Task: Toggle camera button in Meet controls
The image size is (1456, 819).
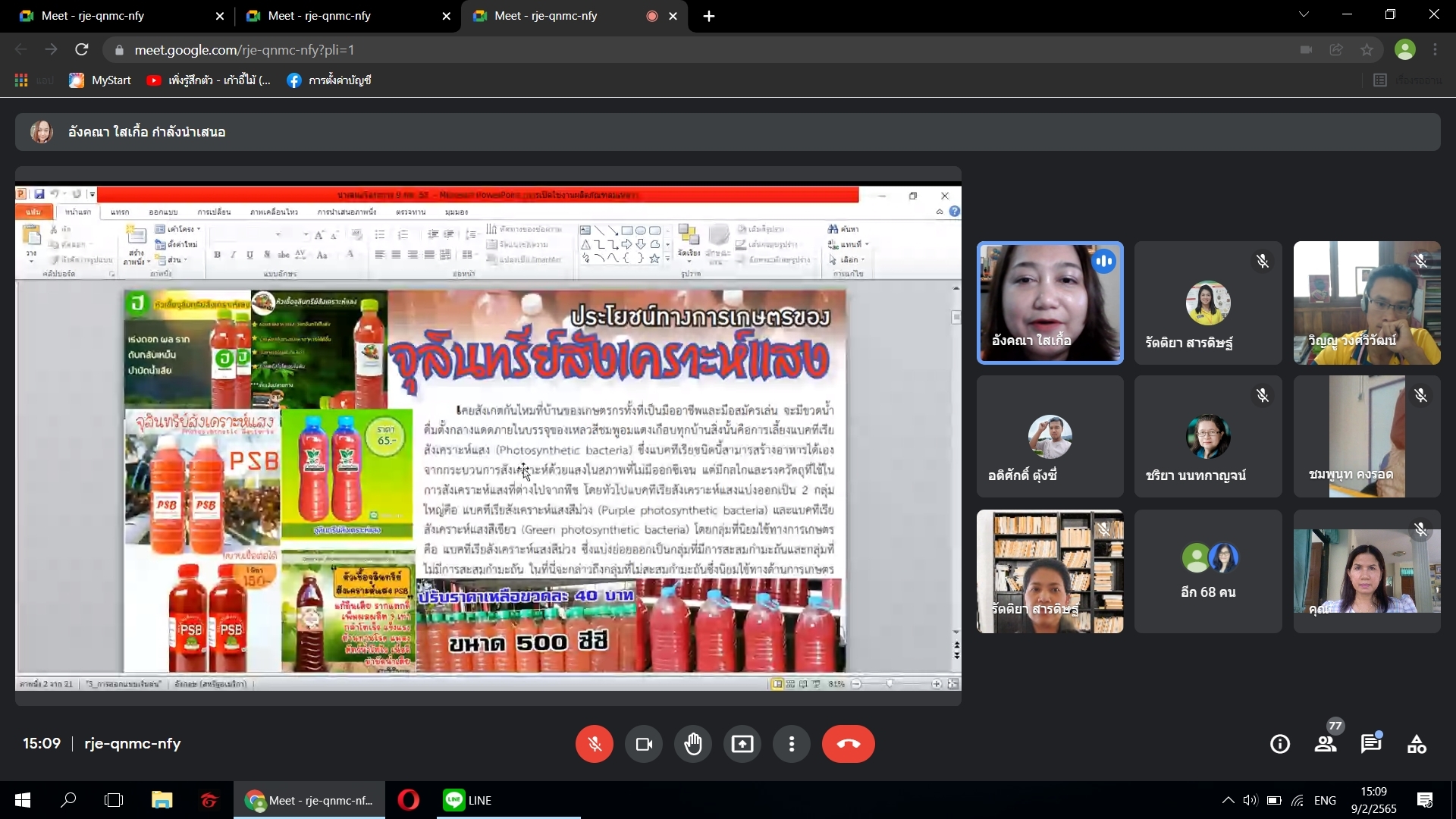Action: [x=644, y=744]
